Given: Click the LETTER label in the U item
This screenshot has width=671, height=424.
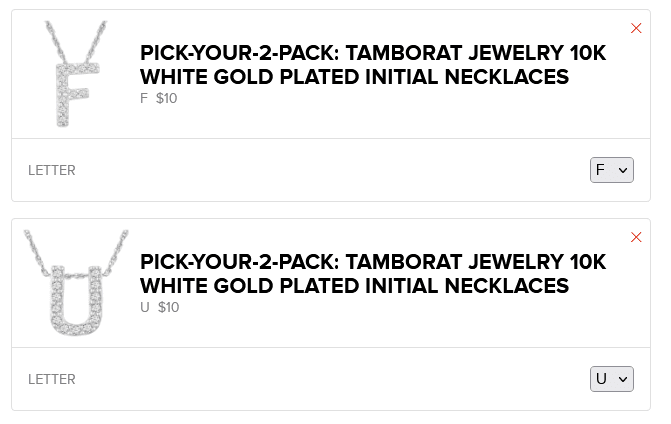Looking at the screenshot, I should click(52, 380).
